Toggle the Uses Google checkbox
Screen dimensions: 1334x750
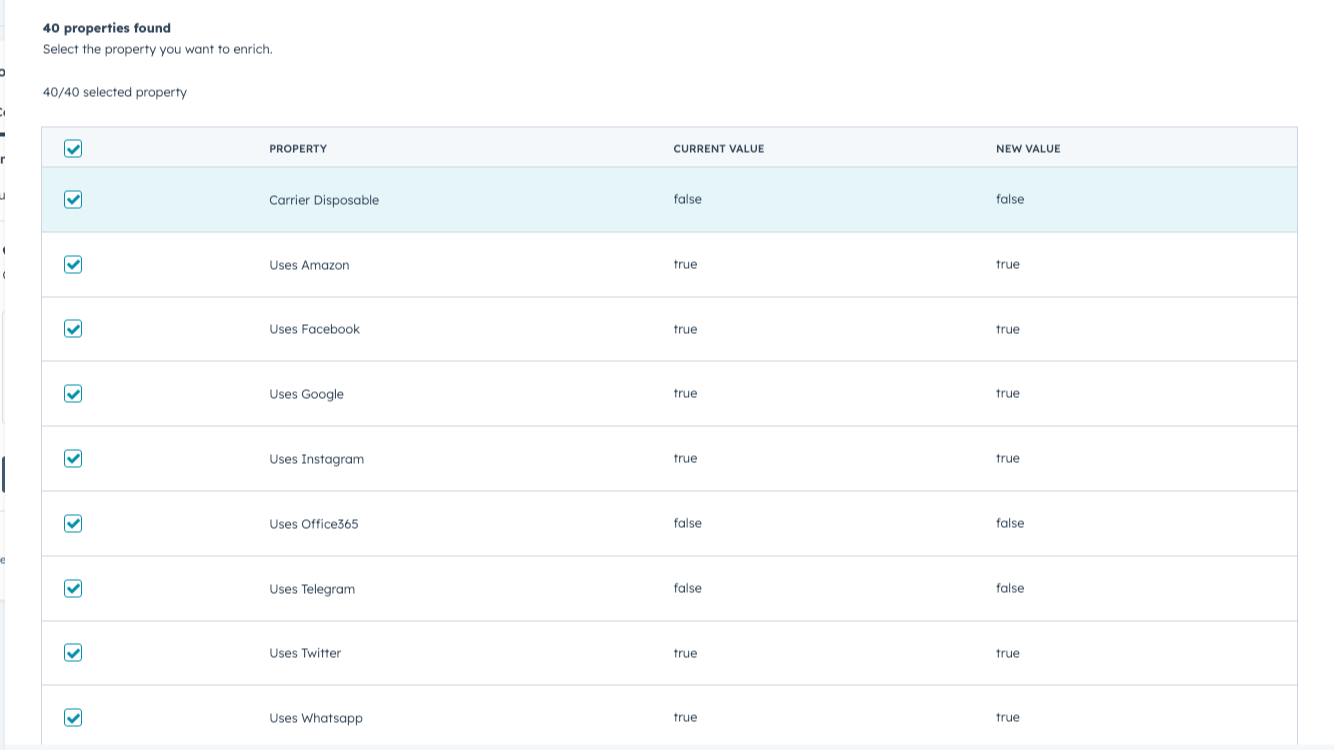73,394
